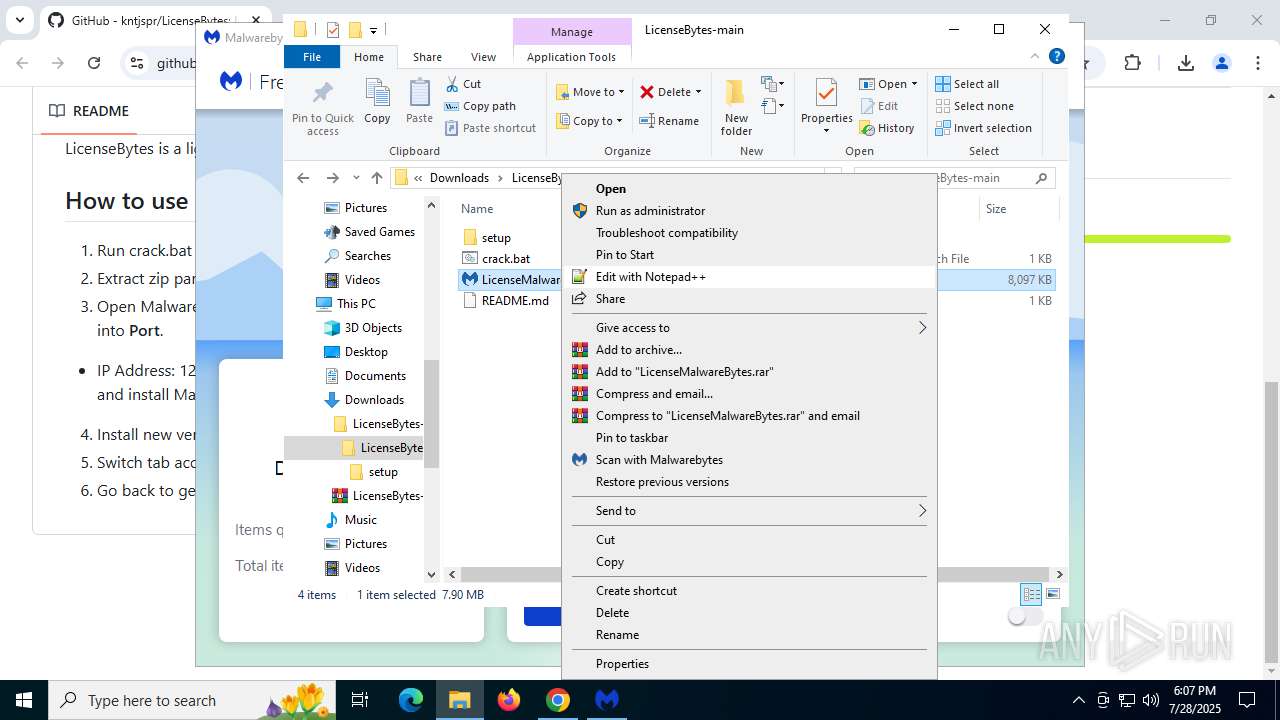
Task: Open Chrome tab search dropdown arrow
Action: click(x=19, y=20)
